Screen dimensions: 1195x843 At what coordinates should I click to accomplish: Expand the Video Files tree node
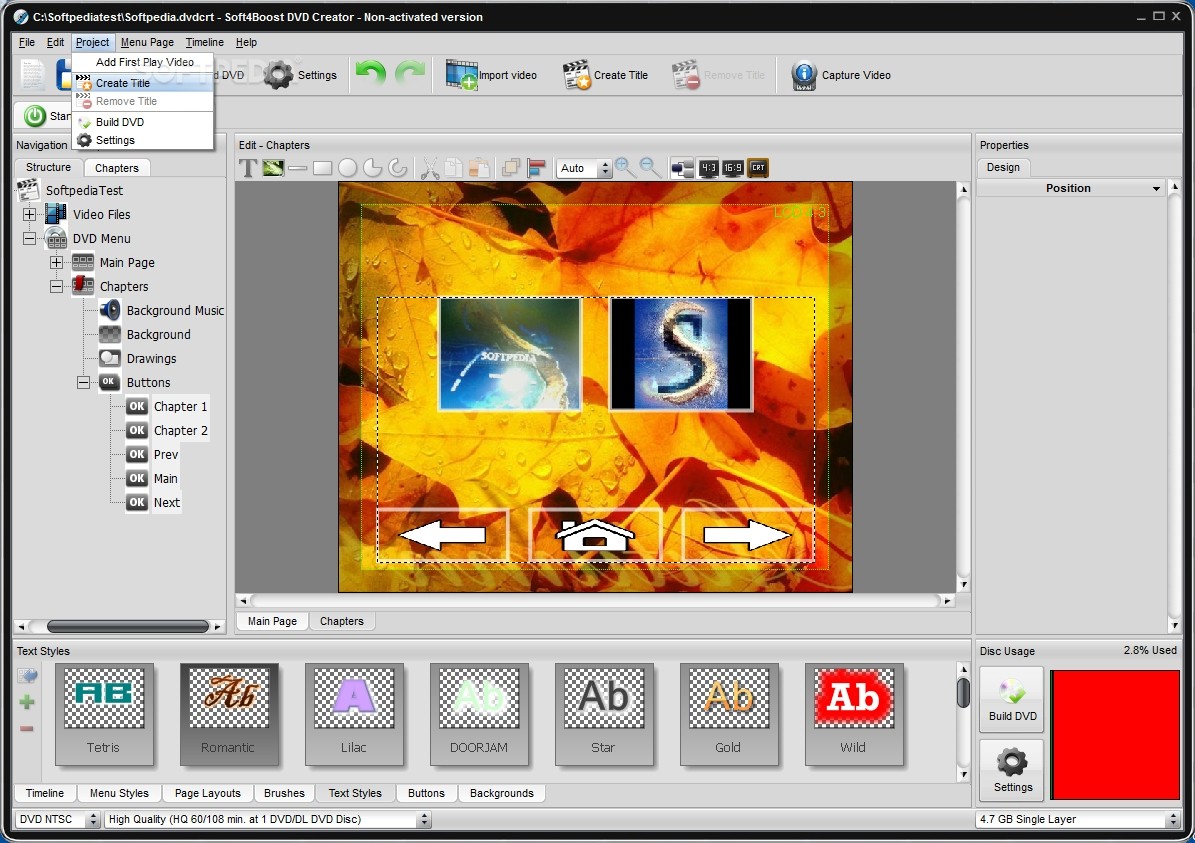(29, 214)
